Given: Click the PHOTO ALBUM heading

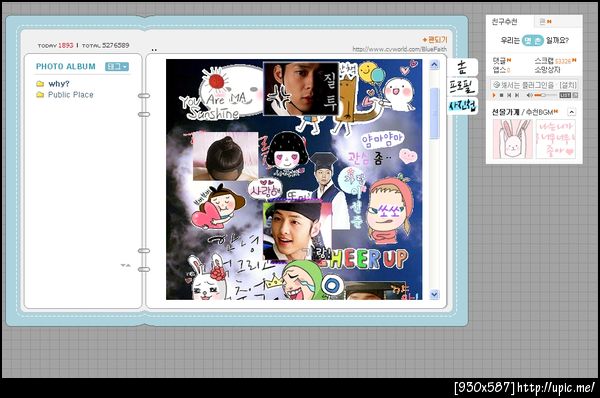Looking at the screenshot, I should 65,67.
